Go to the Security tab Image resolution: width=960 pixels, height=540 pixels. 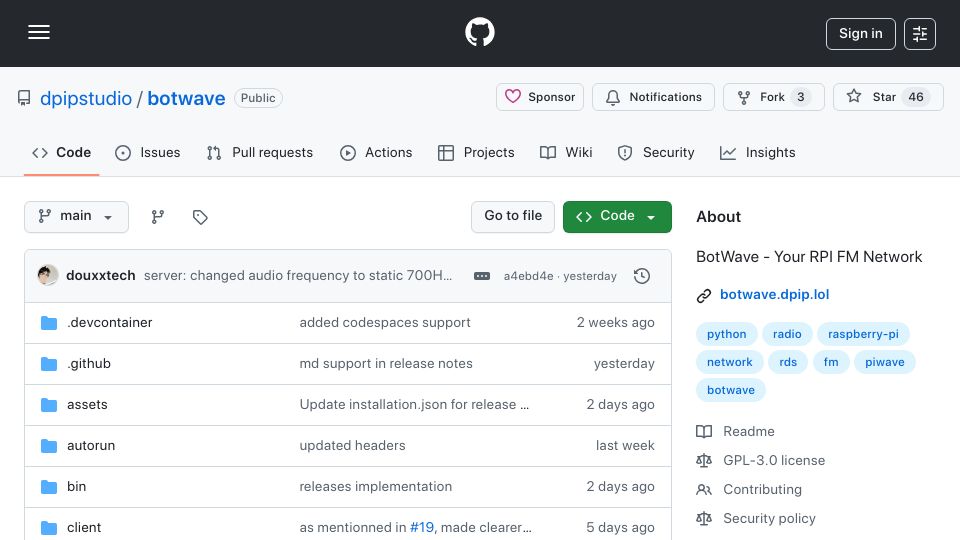tap(656, 152)
